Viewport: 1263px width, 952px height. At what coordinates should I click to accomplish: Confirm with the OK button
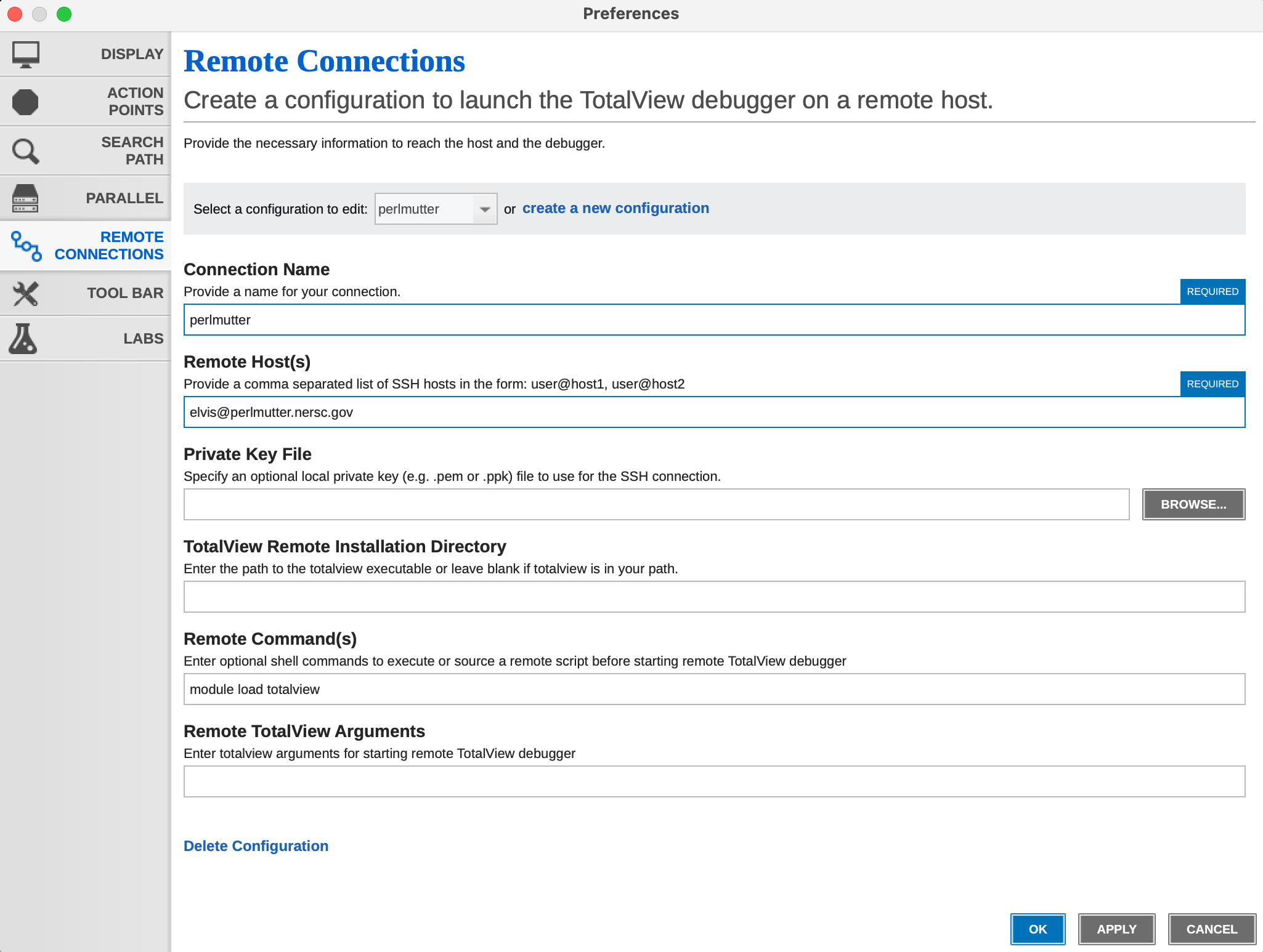click(x=1038, y=929)
